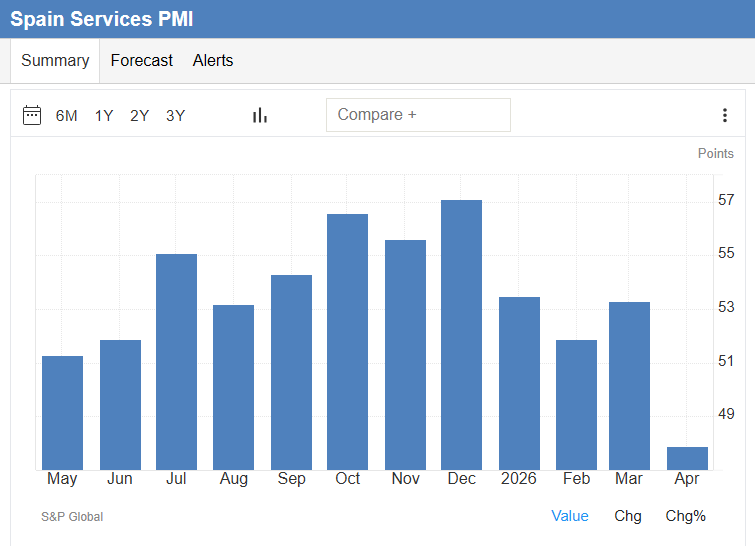The image size is (755, 546).
Task: Switch to the Summary tab
Action: point(55,61)
